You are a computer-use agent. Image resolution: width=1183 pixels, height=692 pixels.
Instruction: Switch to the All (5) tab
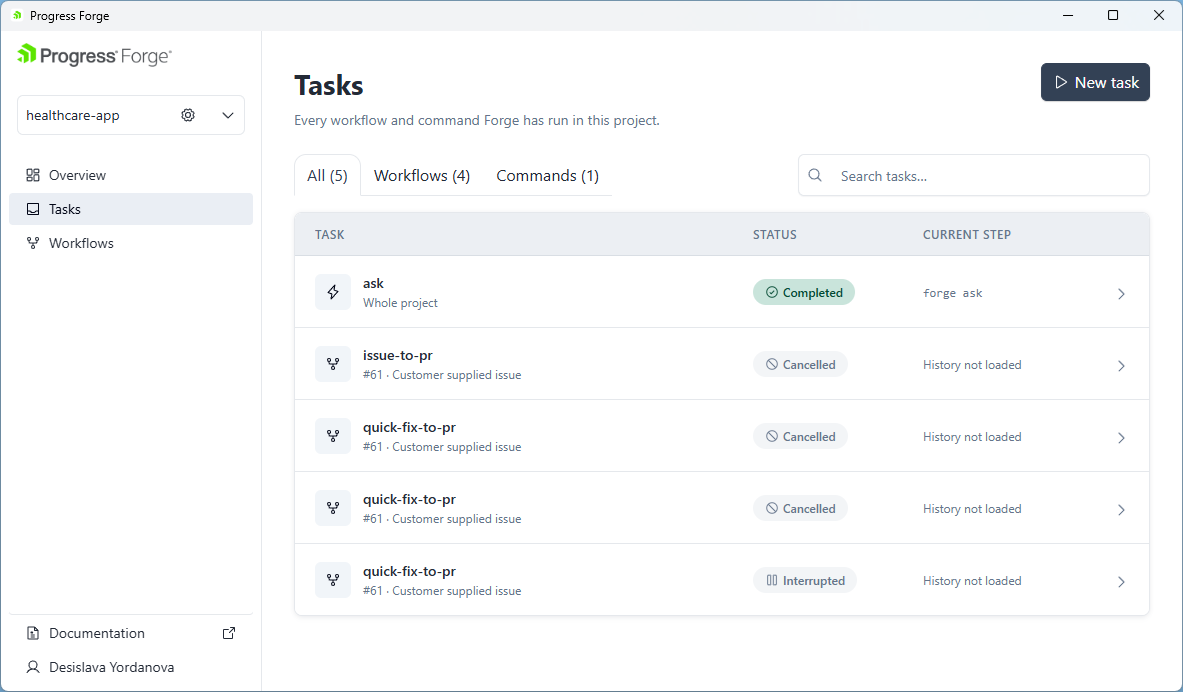click(x=327, y=176)
